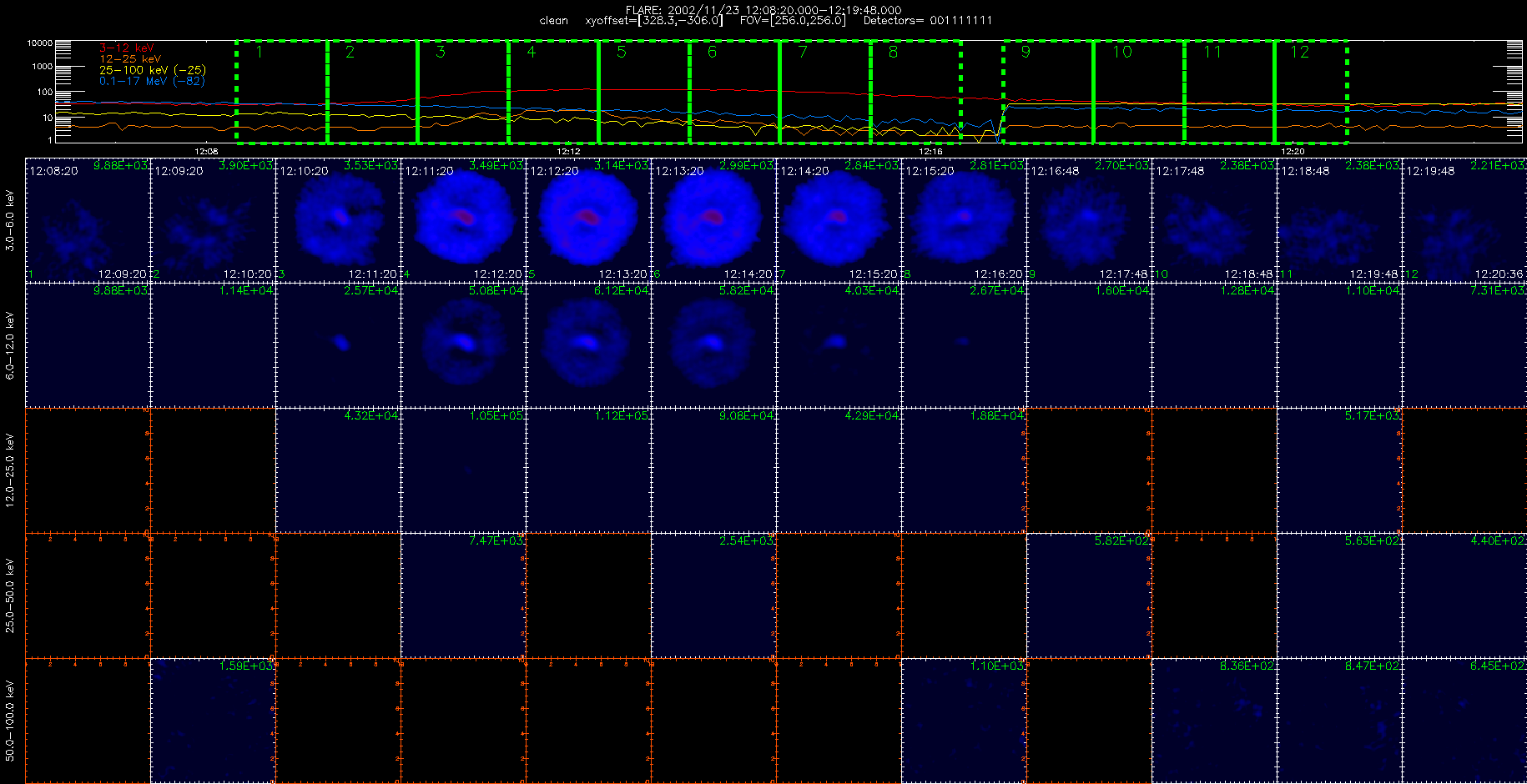Click the blue '0.1-17 MeV (-82)' legend entry
Viewport: 1527px width, 784px height.
pyautogui.click(x=152, y=81)
